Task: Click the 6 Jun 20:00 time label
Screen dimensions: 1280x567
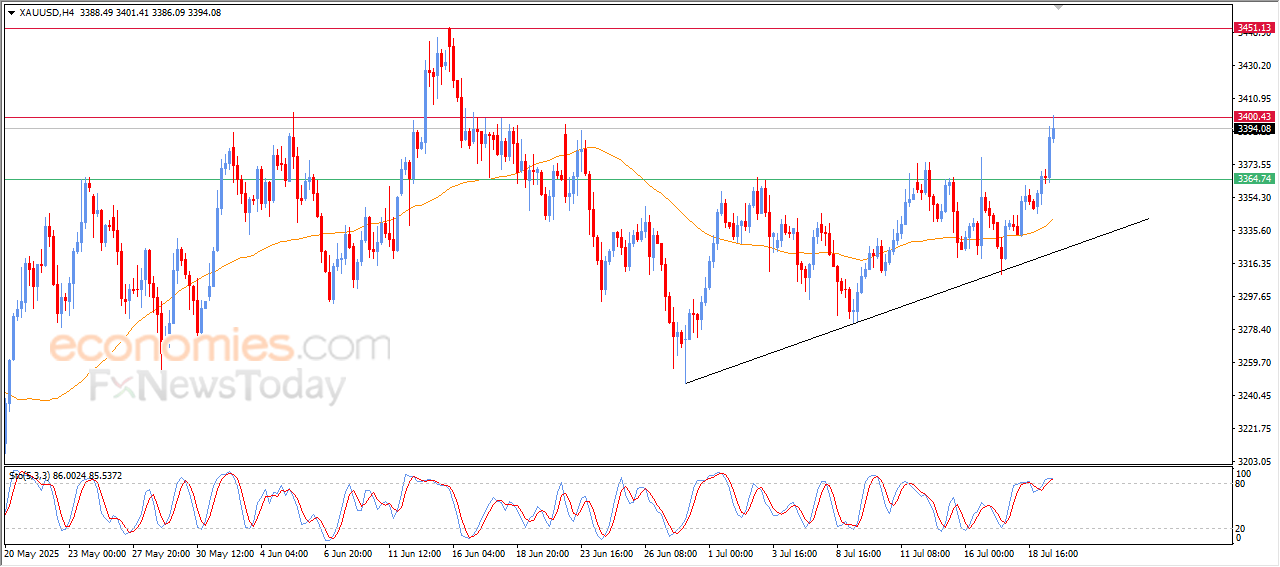Action: (349, 553)
